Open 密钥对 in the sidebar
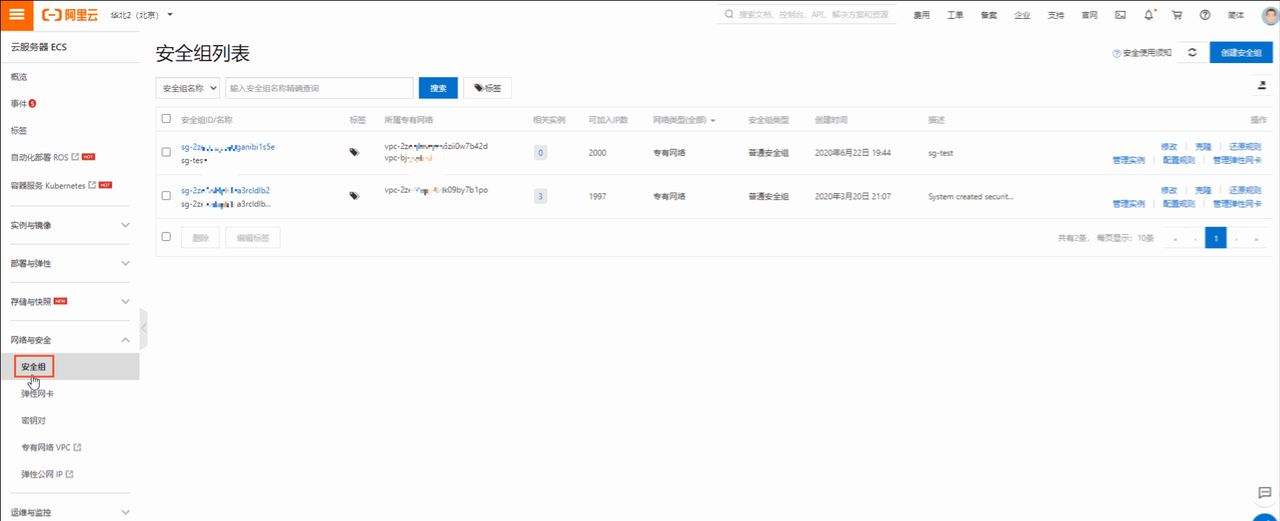Image resolution: width=1280 pixels, height=521 pixels. point(33,420)
